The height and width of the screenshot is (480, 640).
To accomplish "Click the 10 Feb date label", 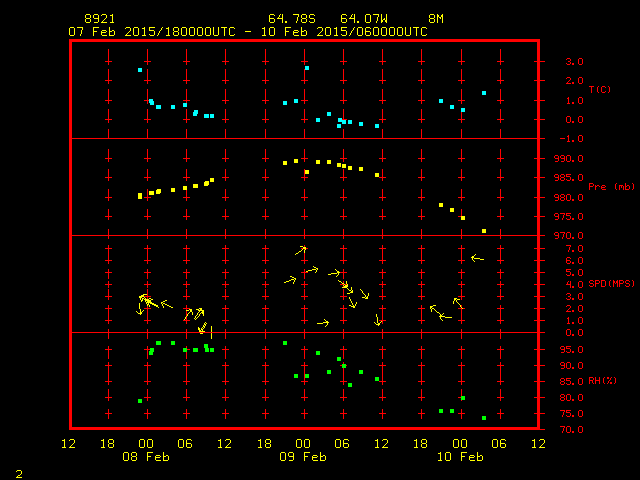I will click(x=460, y=456).
